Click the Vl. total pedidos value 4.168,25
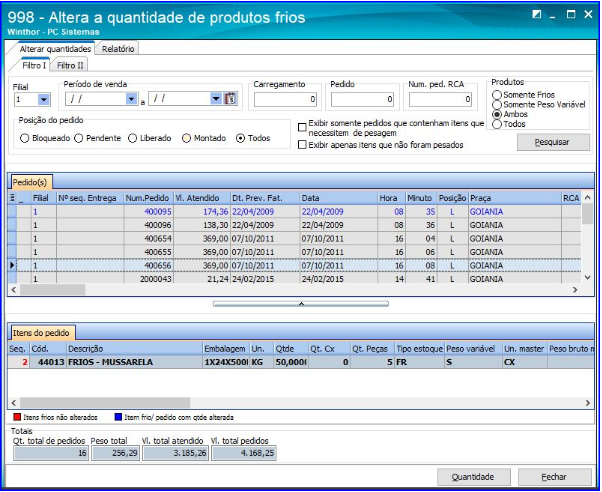The height and width of the screenshot is (492, 602). 244,453
